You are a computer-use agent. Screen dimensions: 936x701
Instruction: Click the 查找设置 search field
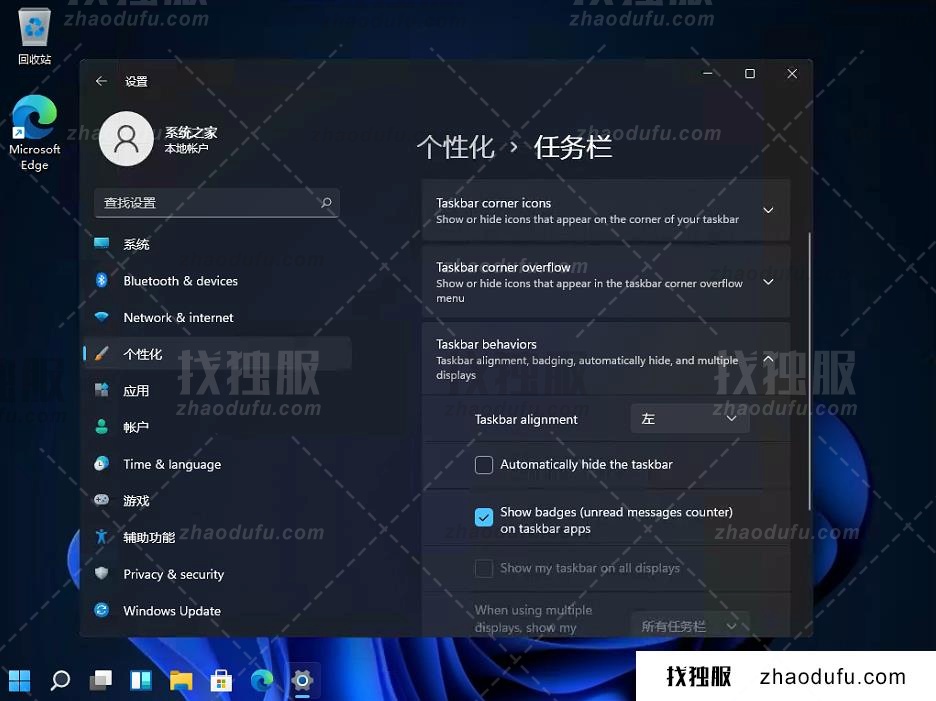[x=217, y=203]
